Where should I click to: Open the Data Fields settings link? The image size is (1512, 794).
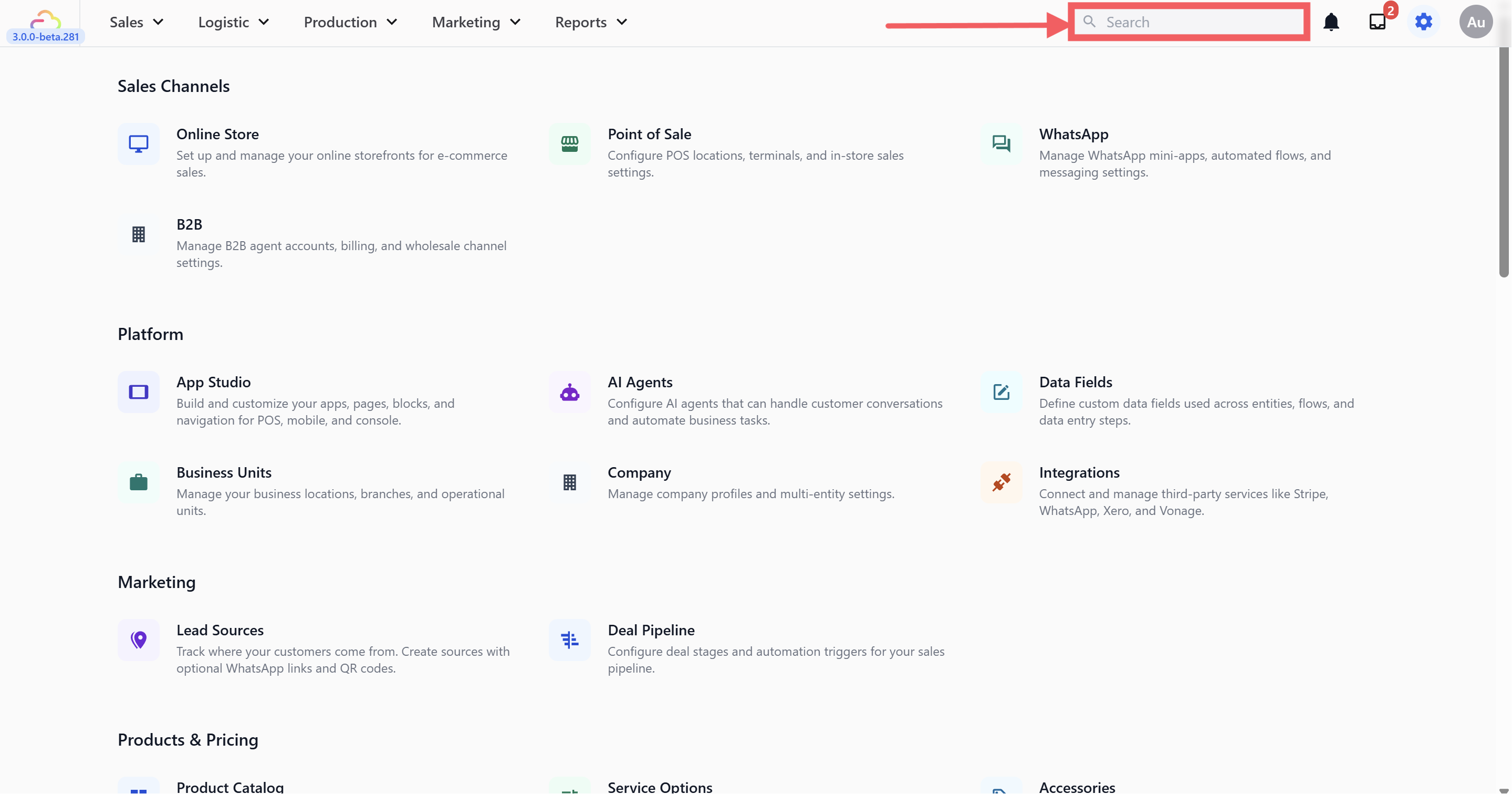click(1075, 383)
